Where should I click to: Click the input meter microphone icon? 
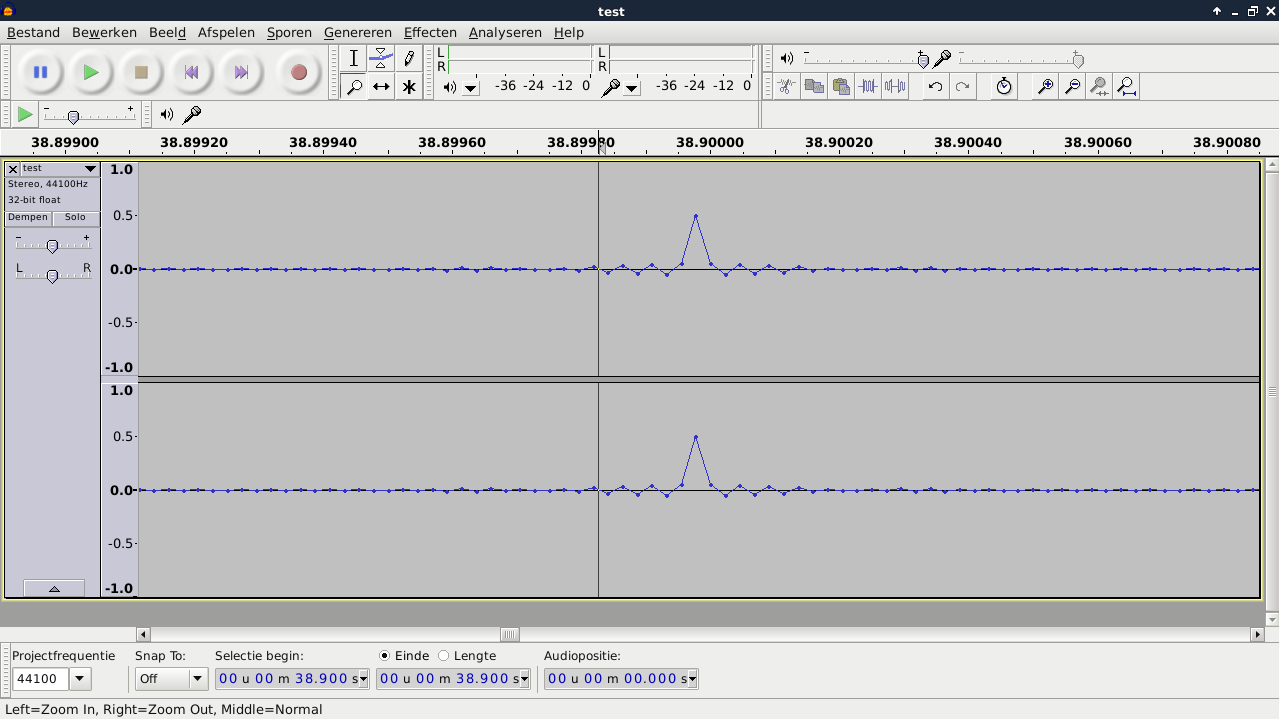[610, 87]
